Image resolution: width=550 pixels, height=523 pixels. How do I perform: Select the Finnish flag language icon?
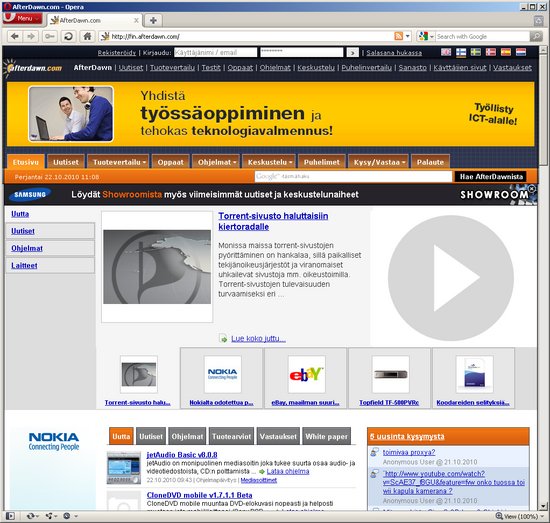[x=461, y=52]
